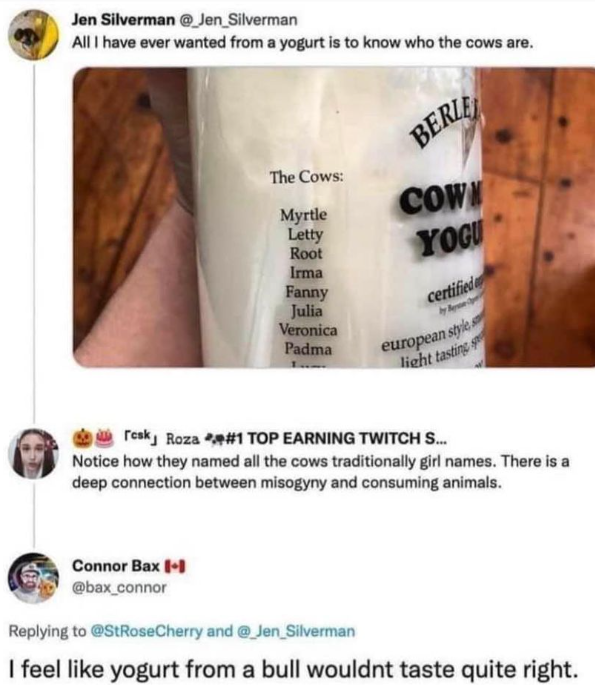Open the yogurt bottle photo
Screen dimensions: 595x685
click(x=334, y=217)
